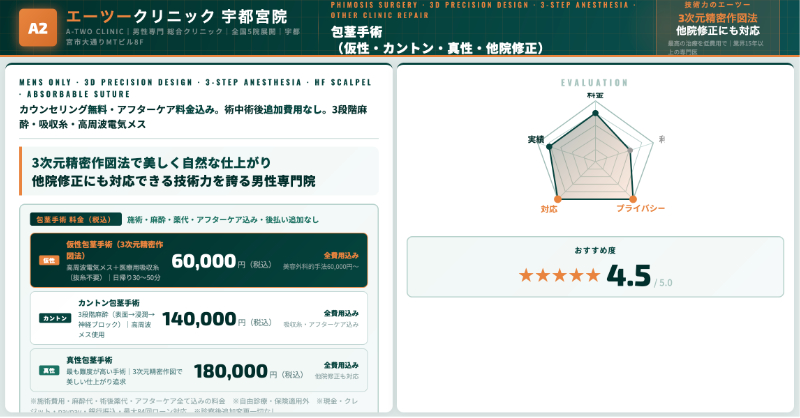Viewport: 800px width, 418px height.
Task: Click the 他院修正にも対応 header banner
Action: tap(718, 30)
